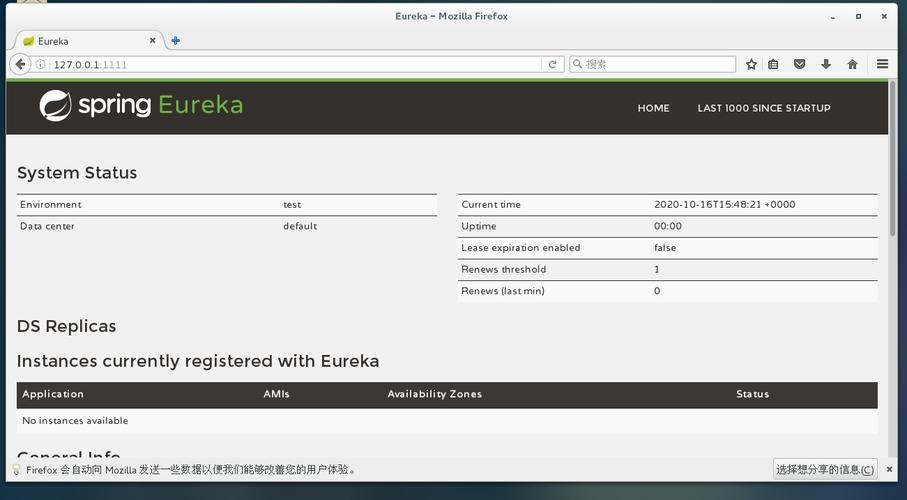Click the lightbulb icon in notification bar

point(16,469)
